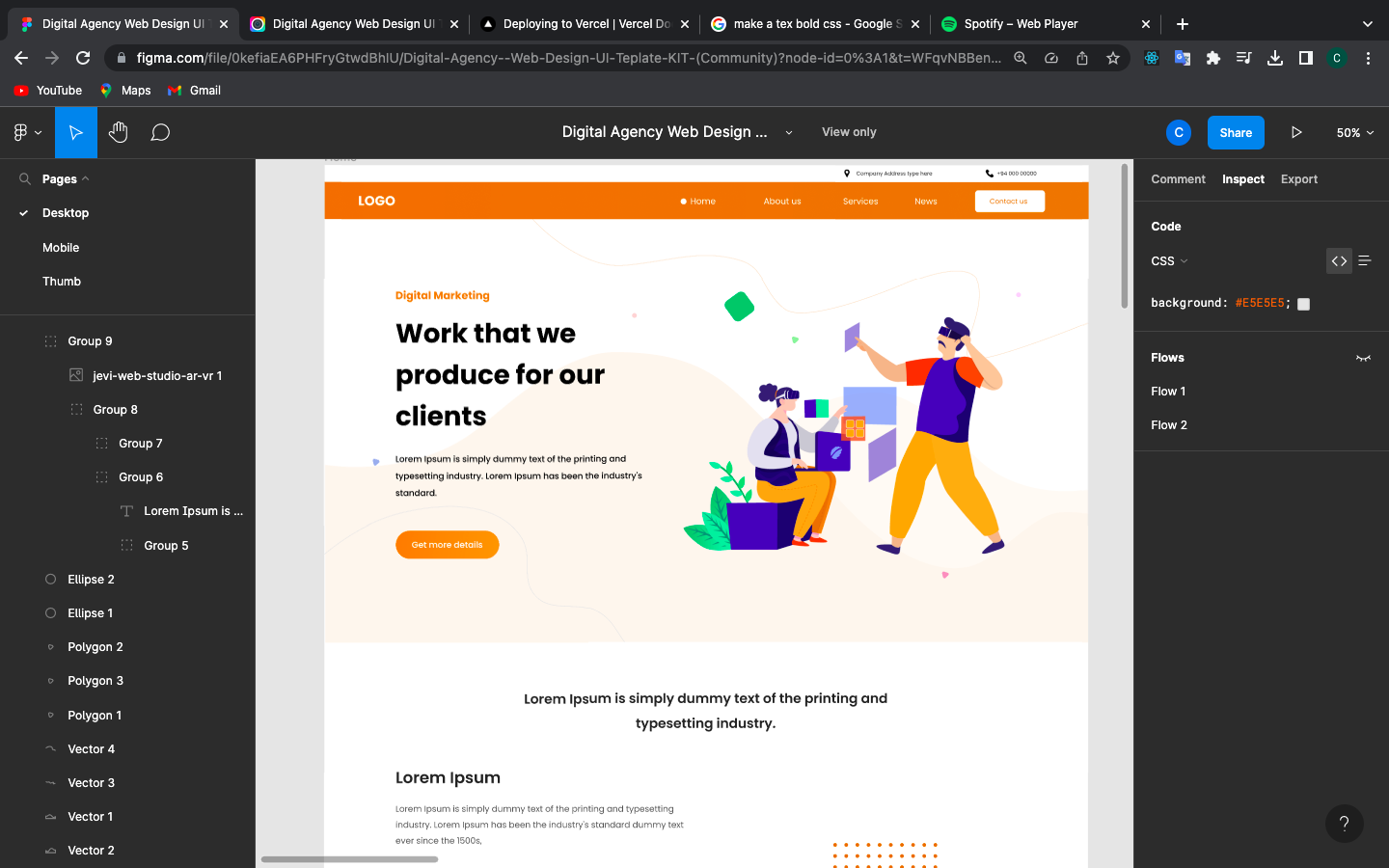Click the zoom magnifier icon in address bar
Screen dimensions: 1389x868
pyautogui.click(x=1021, y=58)
